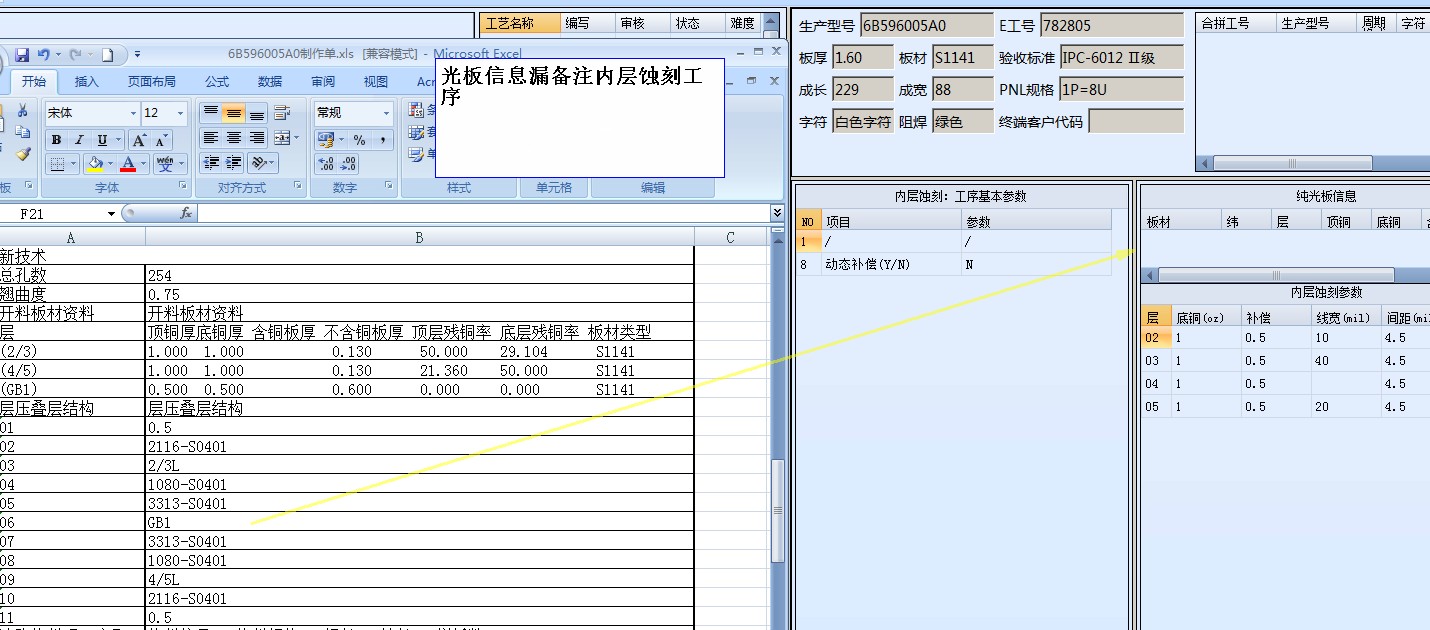Switch to the 页面布局 ribbon tab
The image size is (1430, 630).
pos(152,82)
